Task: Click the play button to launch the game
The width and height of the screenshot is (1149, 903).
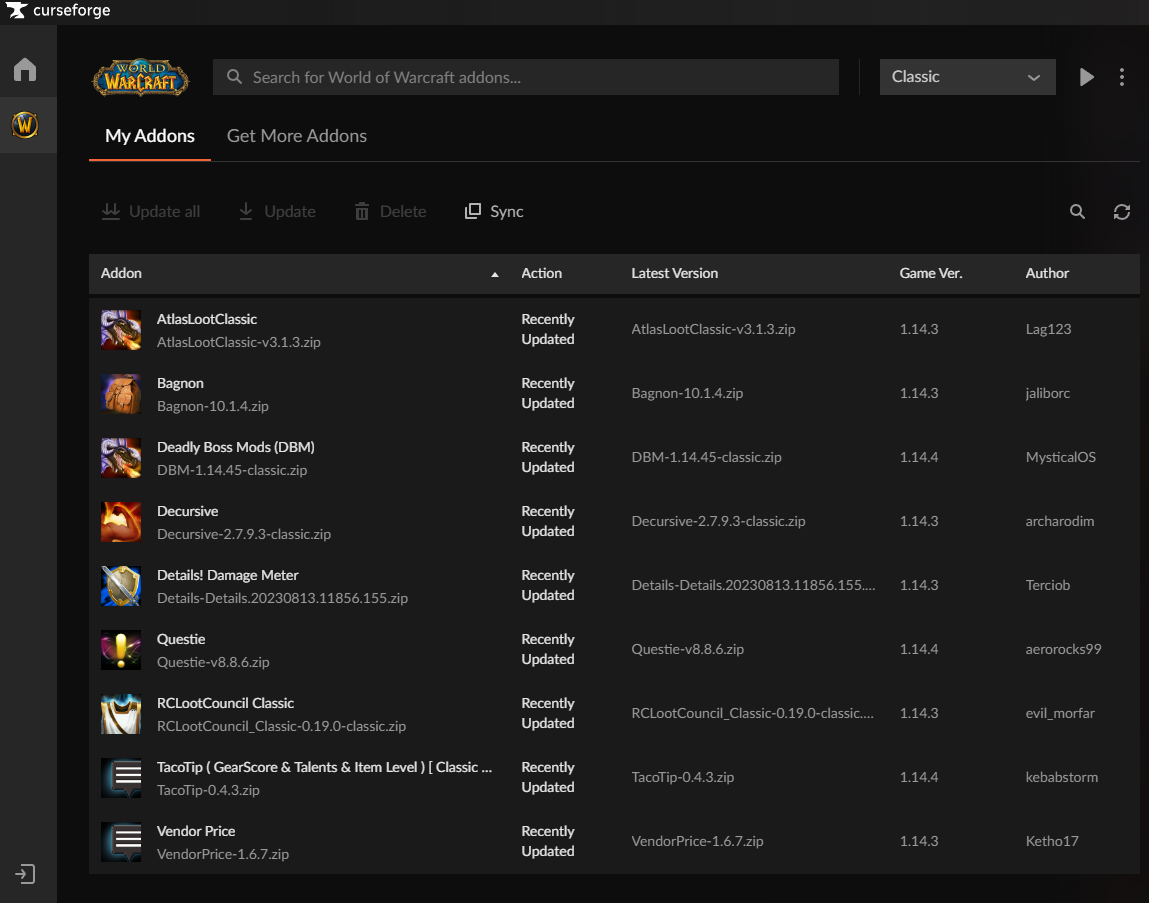Action: point(1087,77)
